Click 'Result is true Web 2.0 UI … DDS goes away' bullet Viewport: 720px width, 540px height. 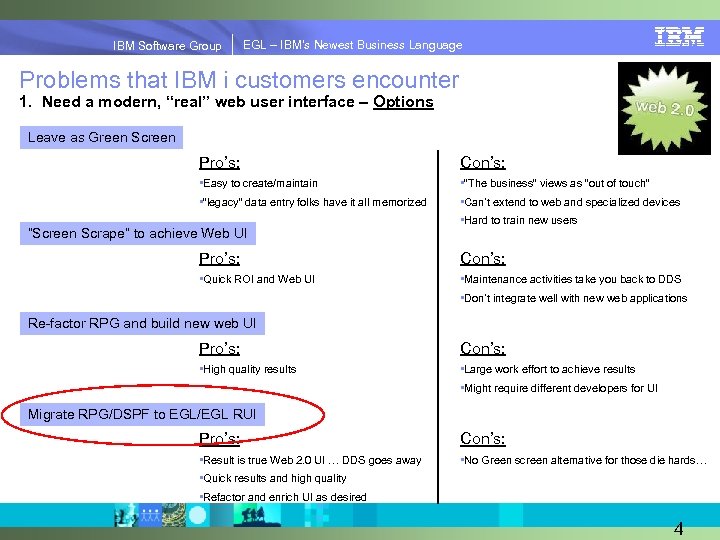tap(311, 460)
